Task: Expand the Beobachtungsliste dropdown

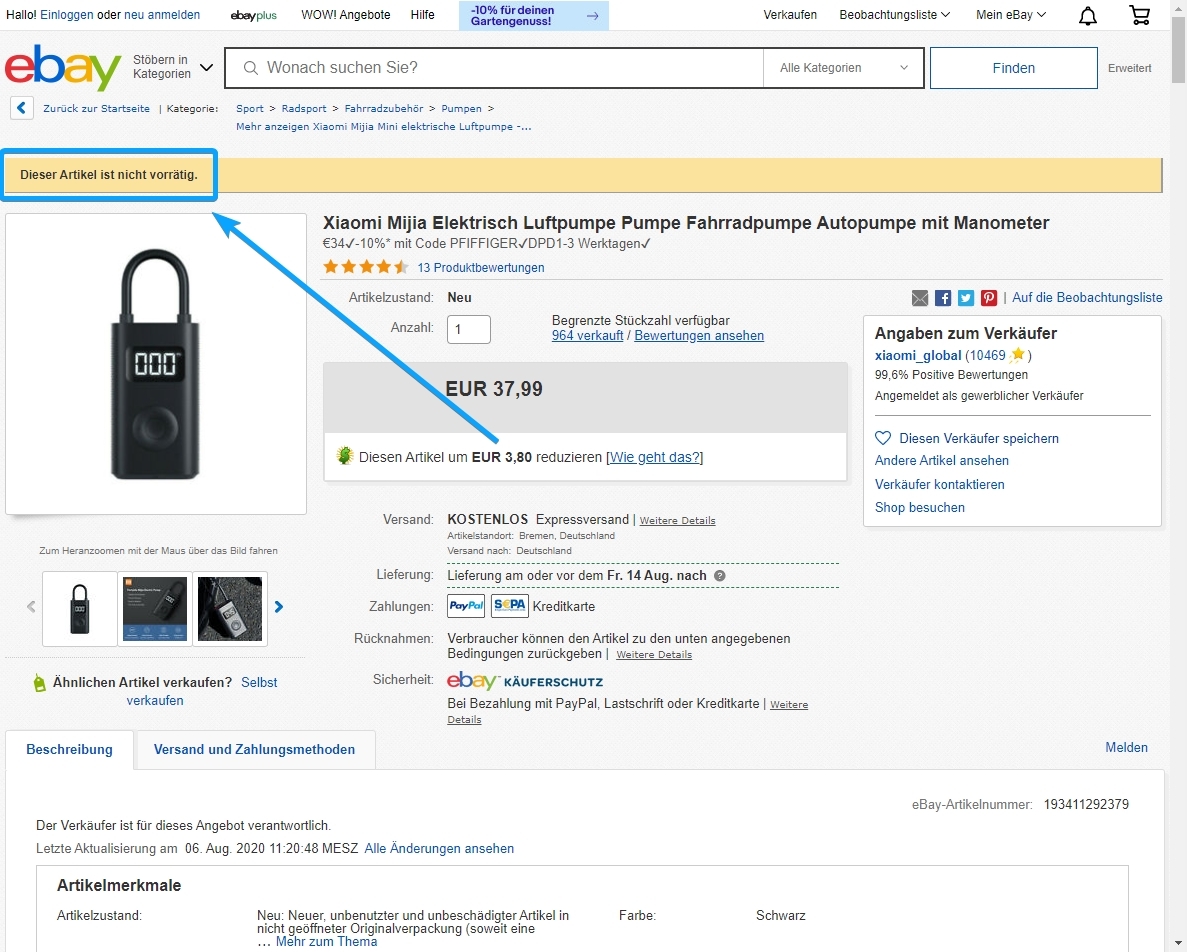Action: coord(894,15)
